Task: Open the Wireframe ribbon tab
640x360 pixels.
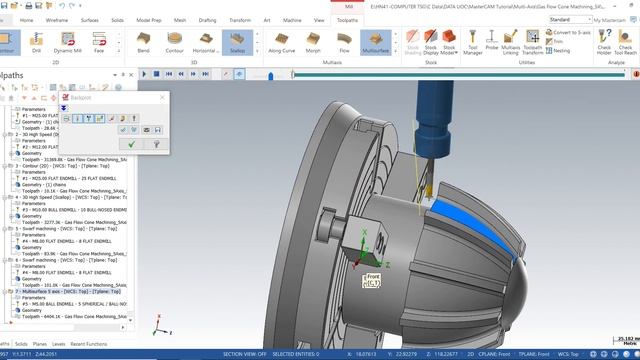Action: 57,20
